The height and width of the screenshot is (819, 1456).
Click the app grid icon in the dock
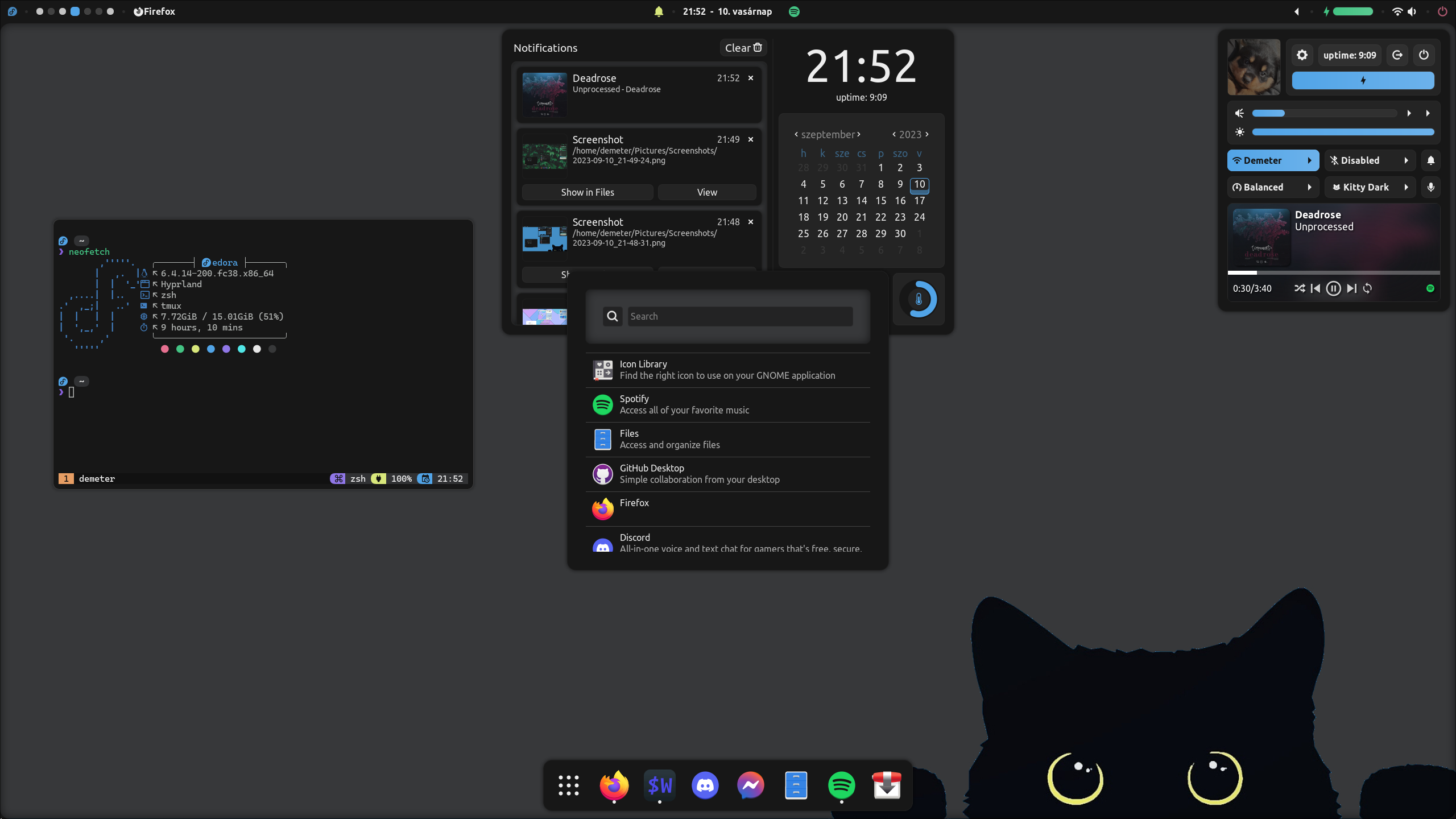pyautogui.click(x=568, y=785)
